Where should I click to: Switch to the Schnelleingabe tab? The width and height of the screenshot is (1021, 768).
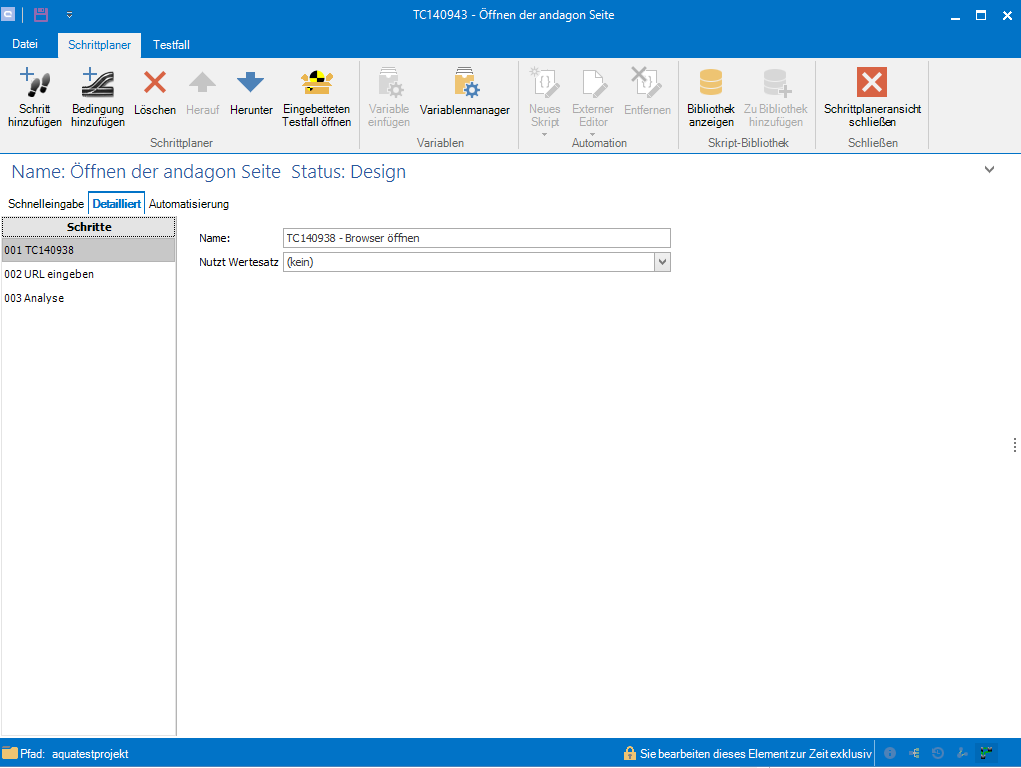click(46, 204)
